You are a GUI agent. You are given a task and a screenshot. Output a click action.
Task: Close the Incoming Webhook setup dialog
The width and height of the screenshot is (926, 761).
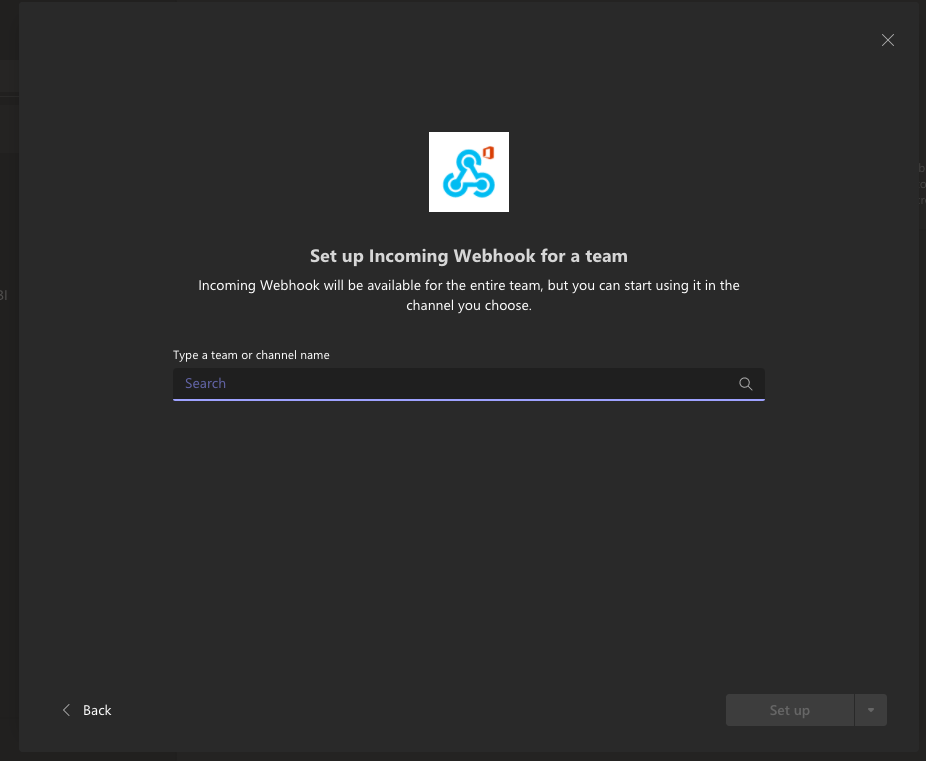click(x=887, y=40)
